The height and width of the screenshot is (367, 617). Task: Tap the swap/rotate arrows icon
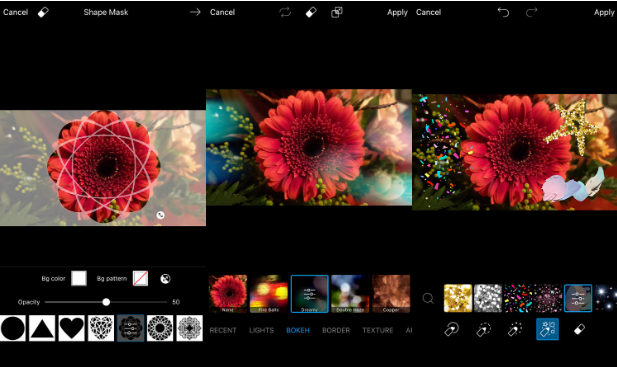[285, 12]
